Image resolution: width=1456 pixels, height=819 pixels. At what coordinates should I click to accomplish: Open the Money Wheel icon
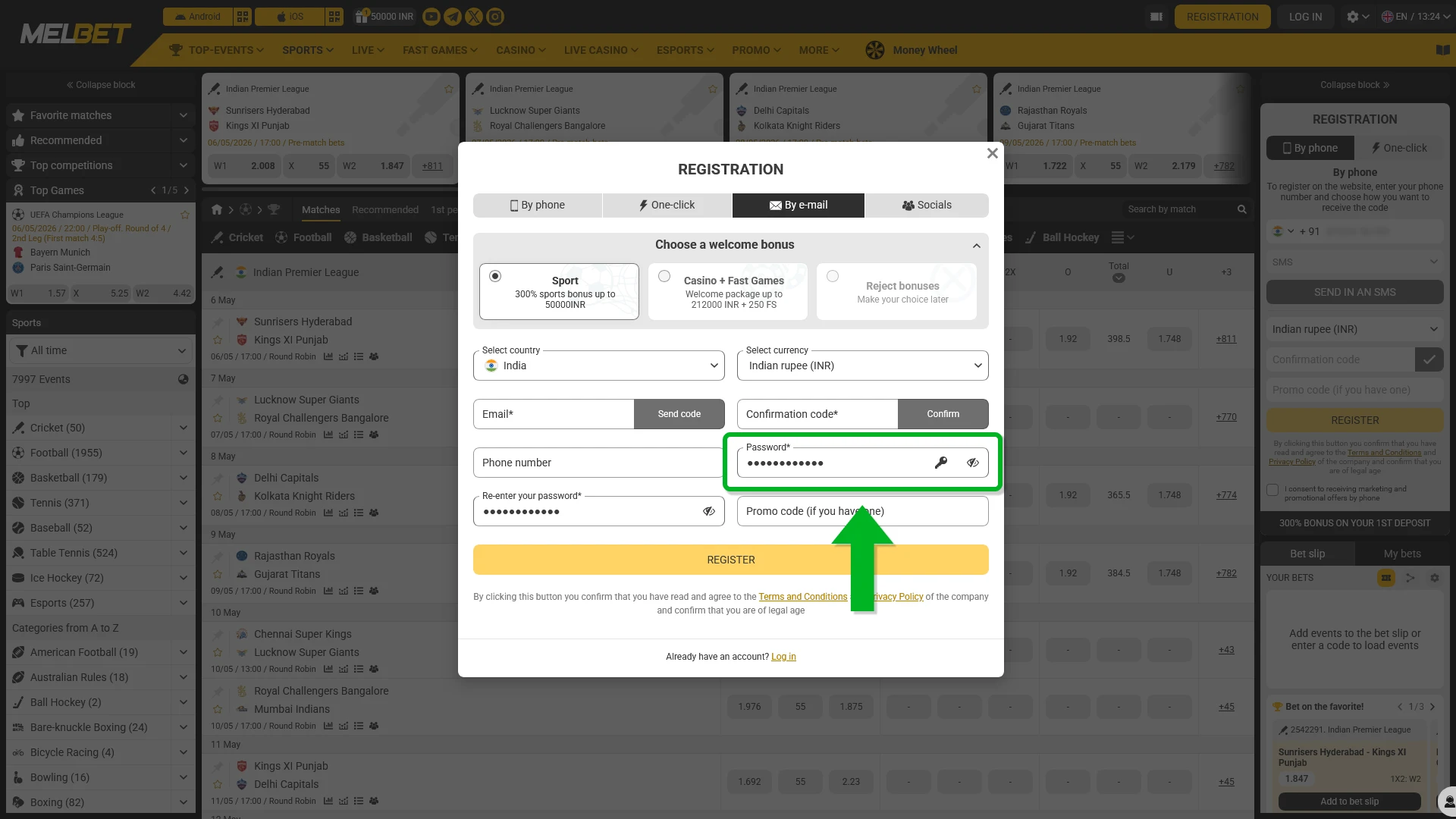pyautogui.click(x=875, y=50)
